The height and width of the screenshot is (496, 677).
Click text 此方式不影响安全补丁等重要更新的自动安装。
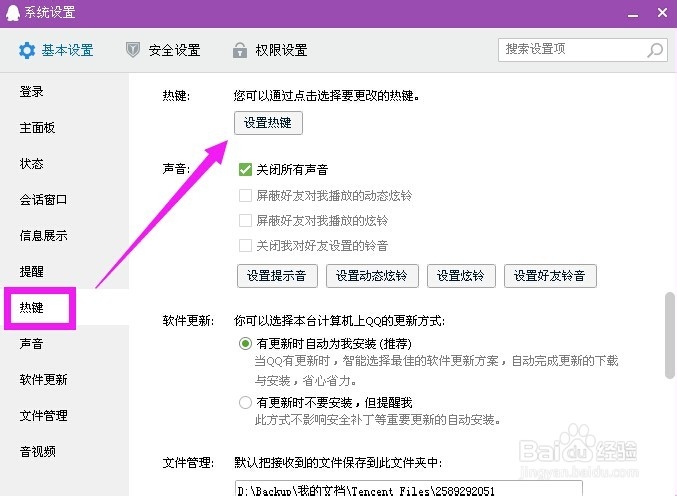coord(378,420)
